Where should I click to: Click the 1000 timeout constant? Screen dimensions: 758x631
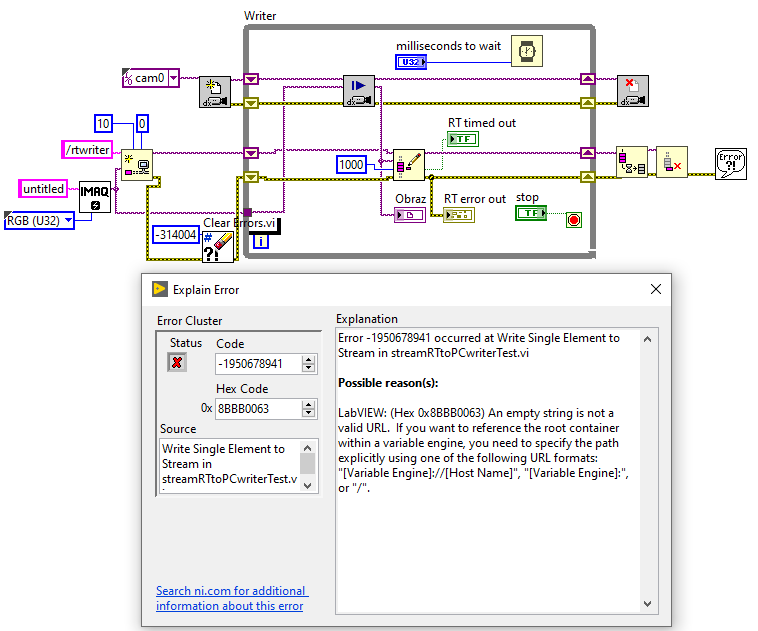pyautogui.click(x=351, y=164)
